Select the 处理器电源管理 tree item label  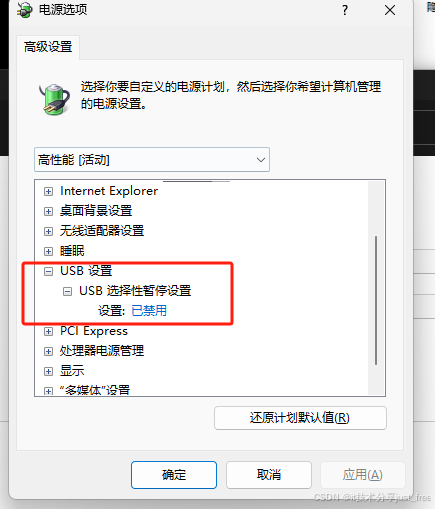click(102, 351)
